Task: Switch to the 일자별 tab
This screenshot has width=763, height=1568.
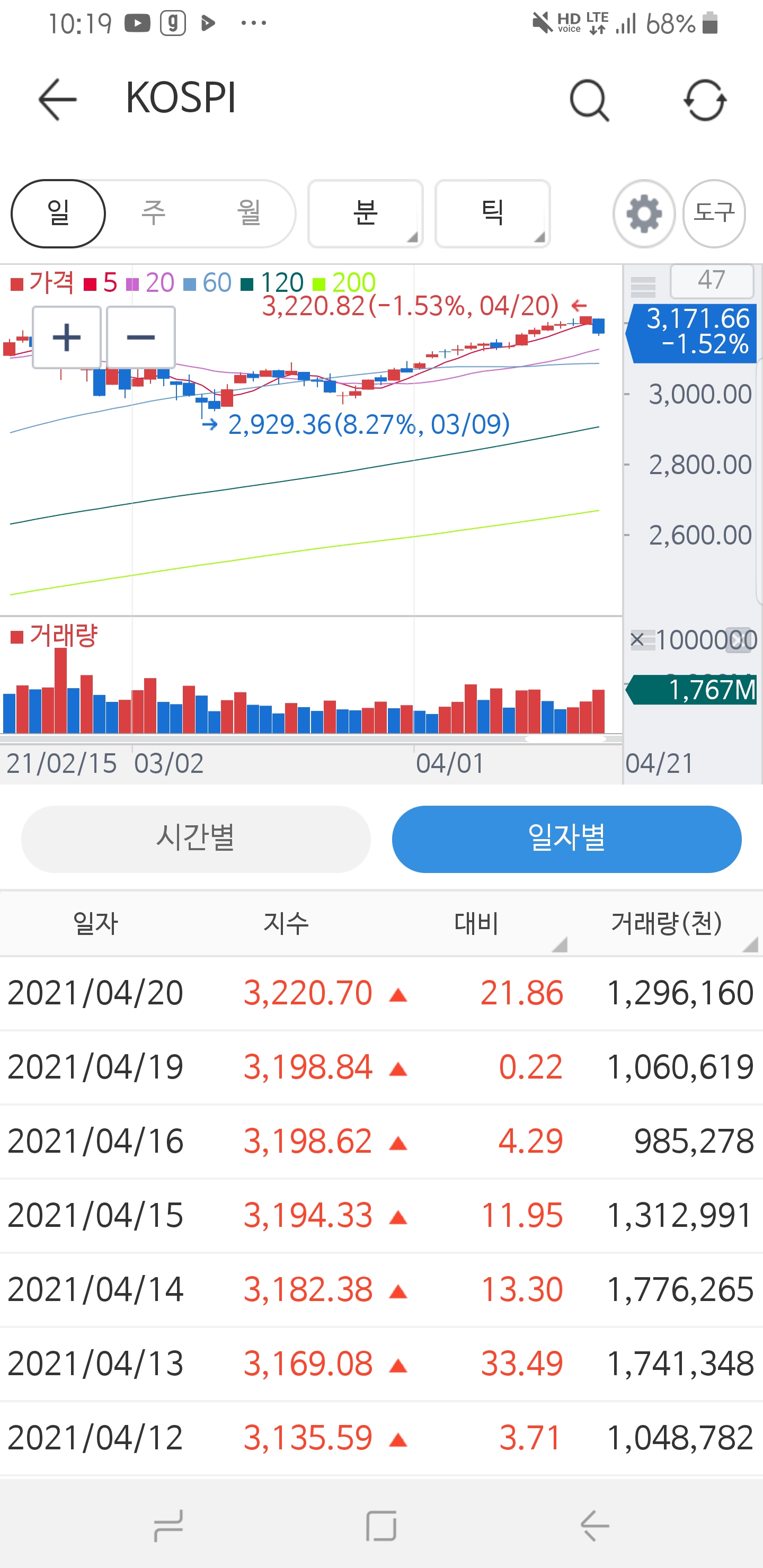Action: click(x=566, y=839)
